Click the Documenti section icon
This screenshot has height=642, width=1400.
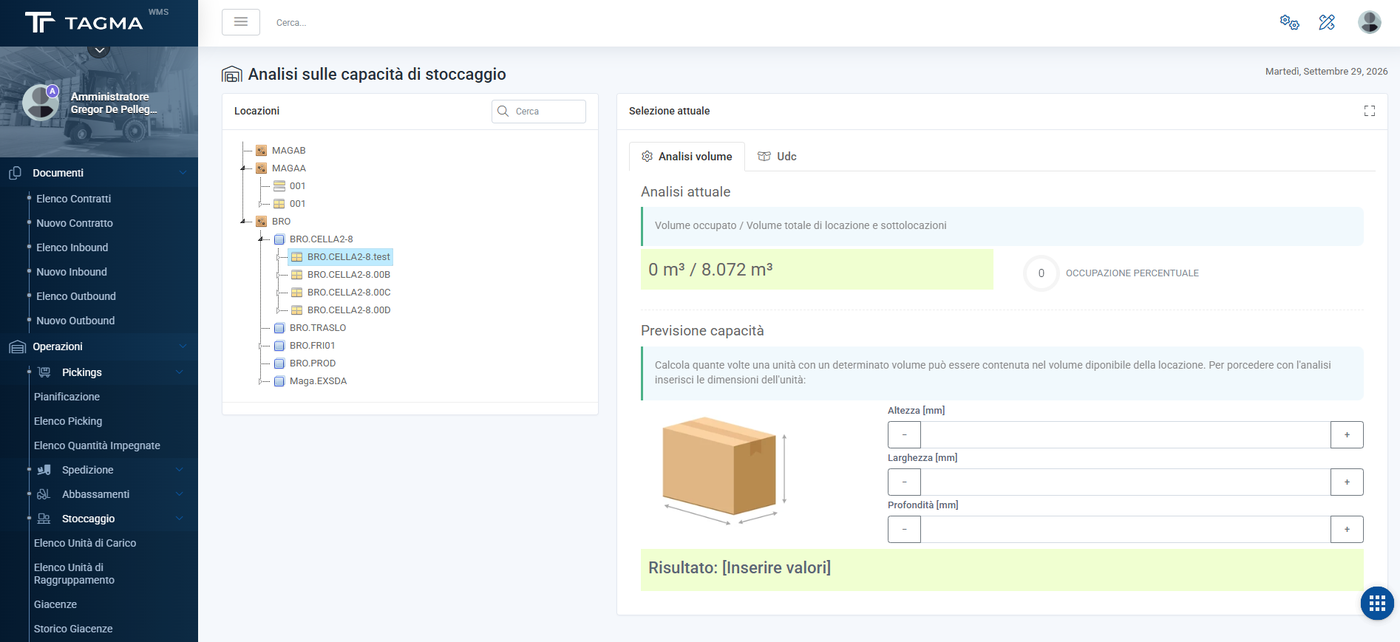(15, 173)
